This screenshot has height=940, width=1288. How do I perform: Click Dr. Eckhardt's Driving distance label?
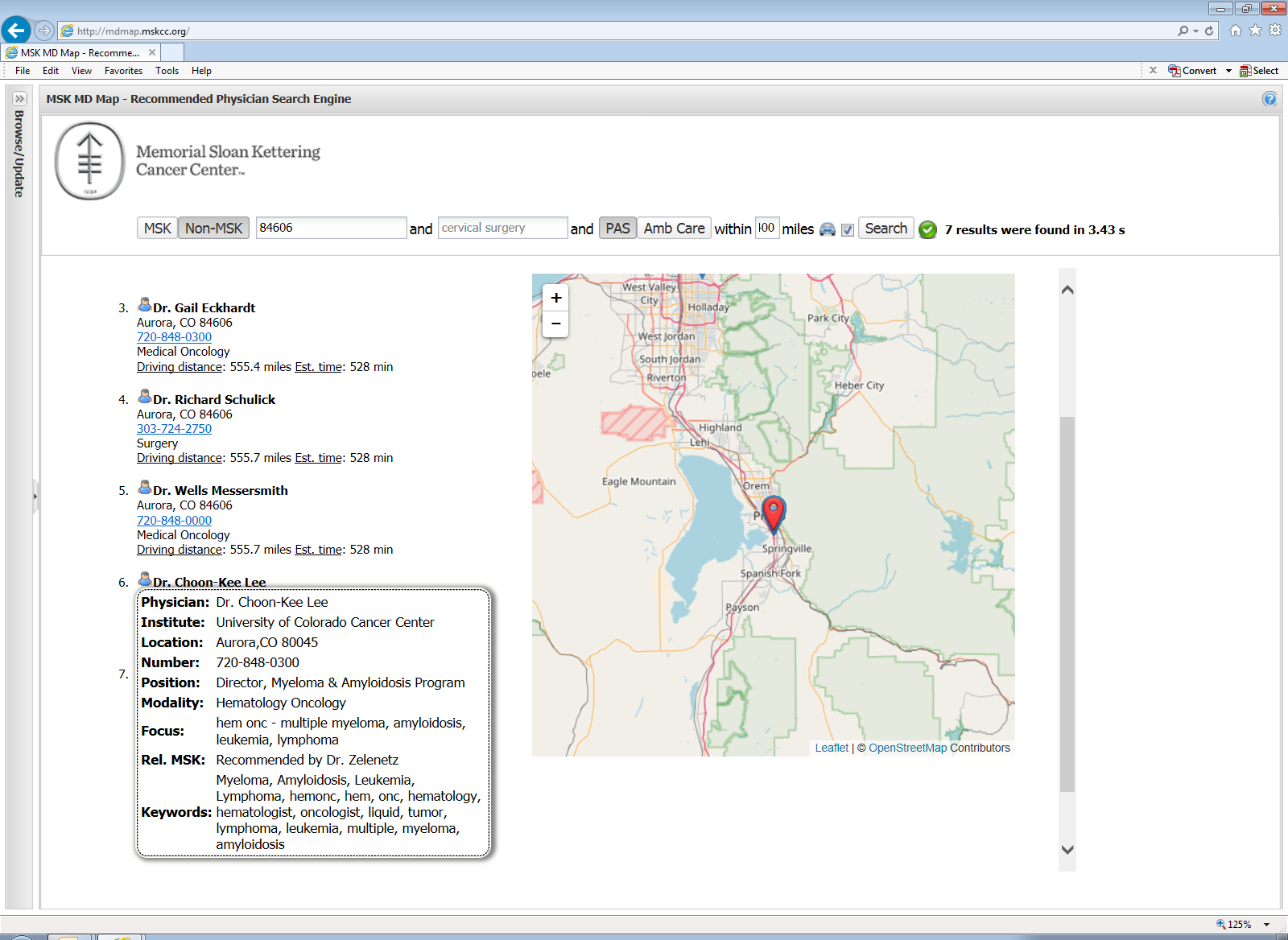click(x=180, y=367)
